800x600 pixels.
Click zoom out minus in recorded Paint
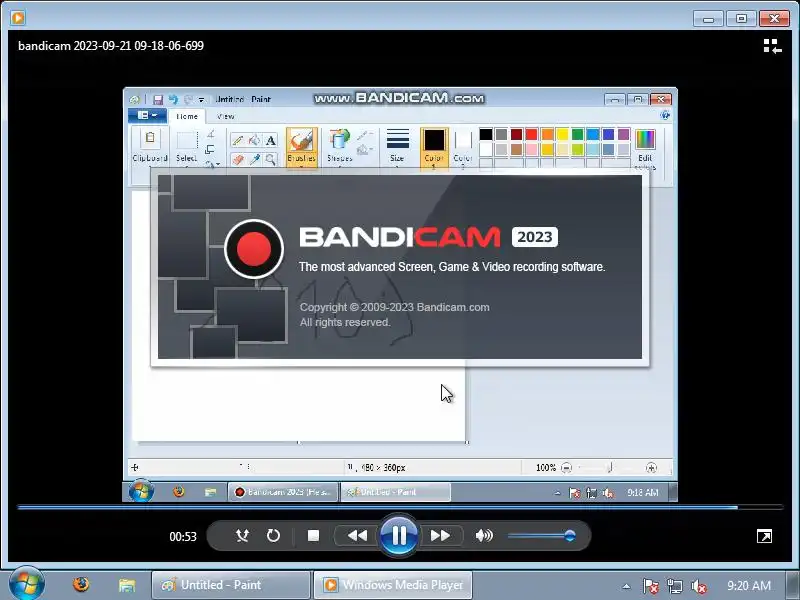(x=566, y=467)
